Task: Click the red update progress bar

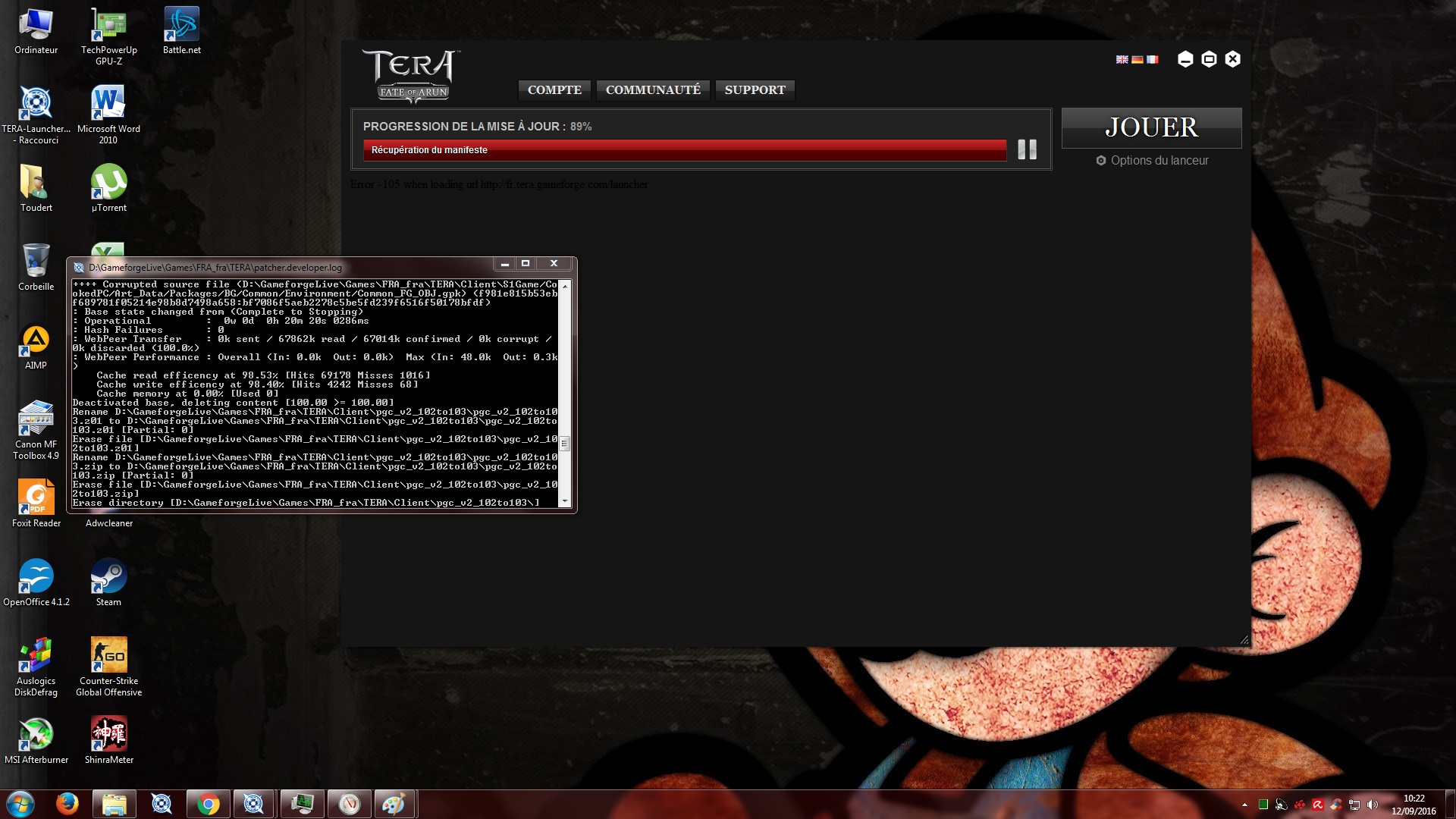Action: pyautogui.click(x=684, y=150)
